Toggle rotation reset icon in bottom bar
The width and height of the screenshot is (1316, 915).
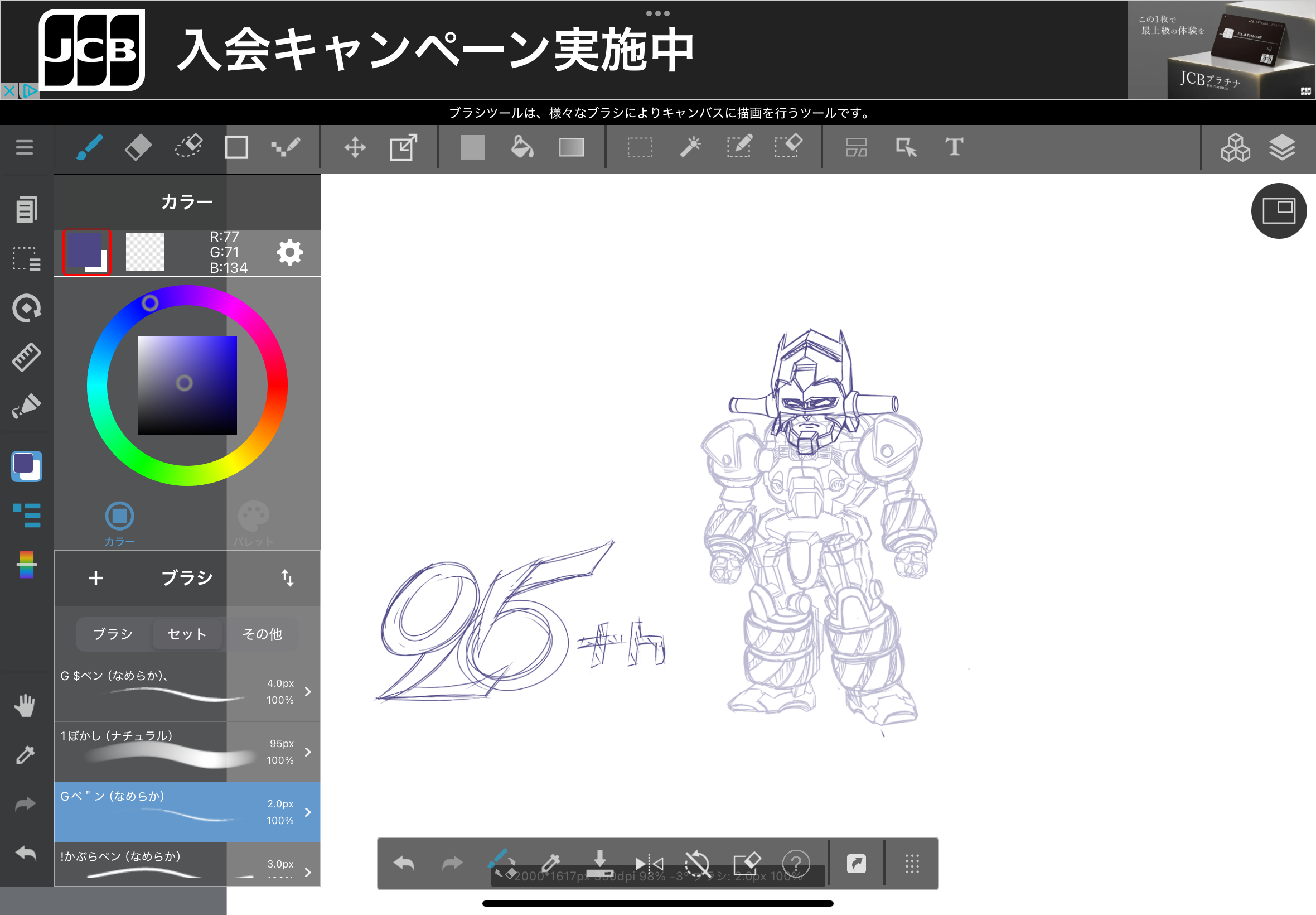click(x=697, y=864)
